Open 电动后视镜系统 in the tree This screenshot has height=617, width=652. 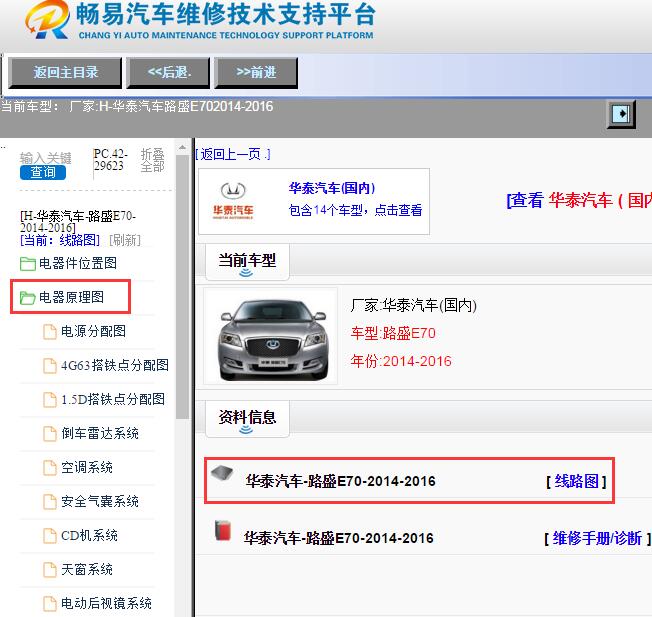tap(106, 604)
